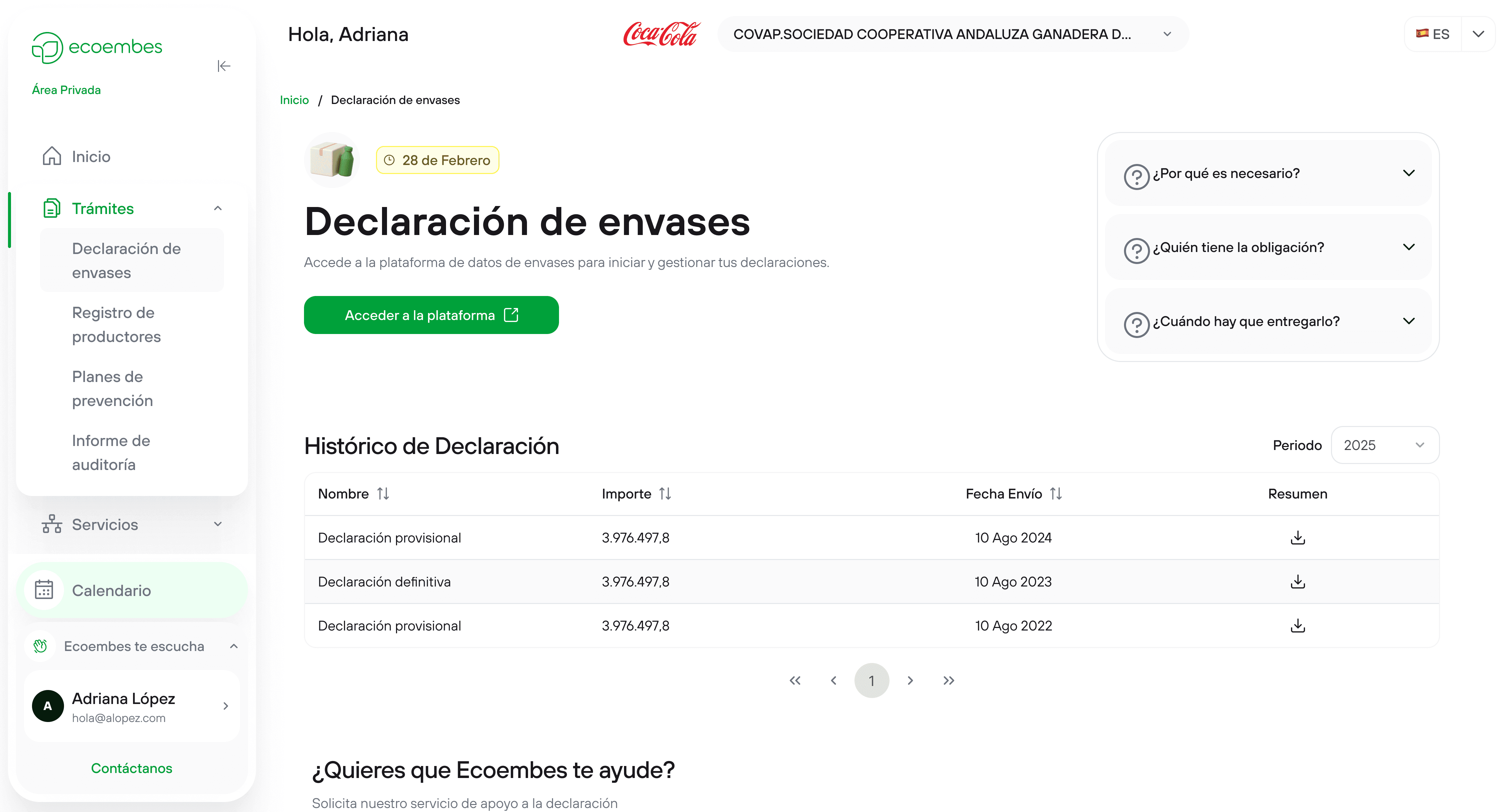
Task: Sort by Fecha Envío arrows
Action: tap(1055, 494)
